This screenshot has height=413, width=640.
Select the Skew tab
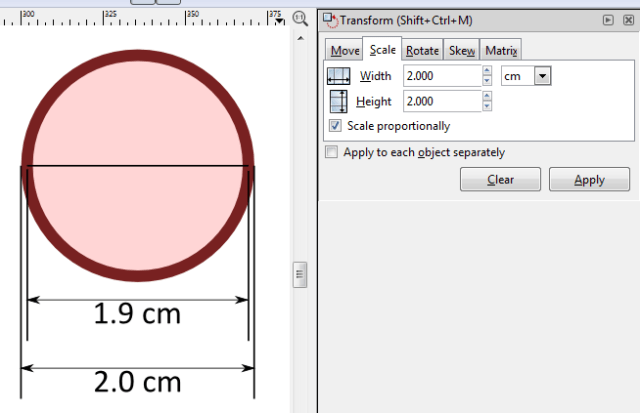tap(461, 51)
